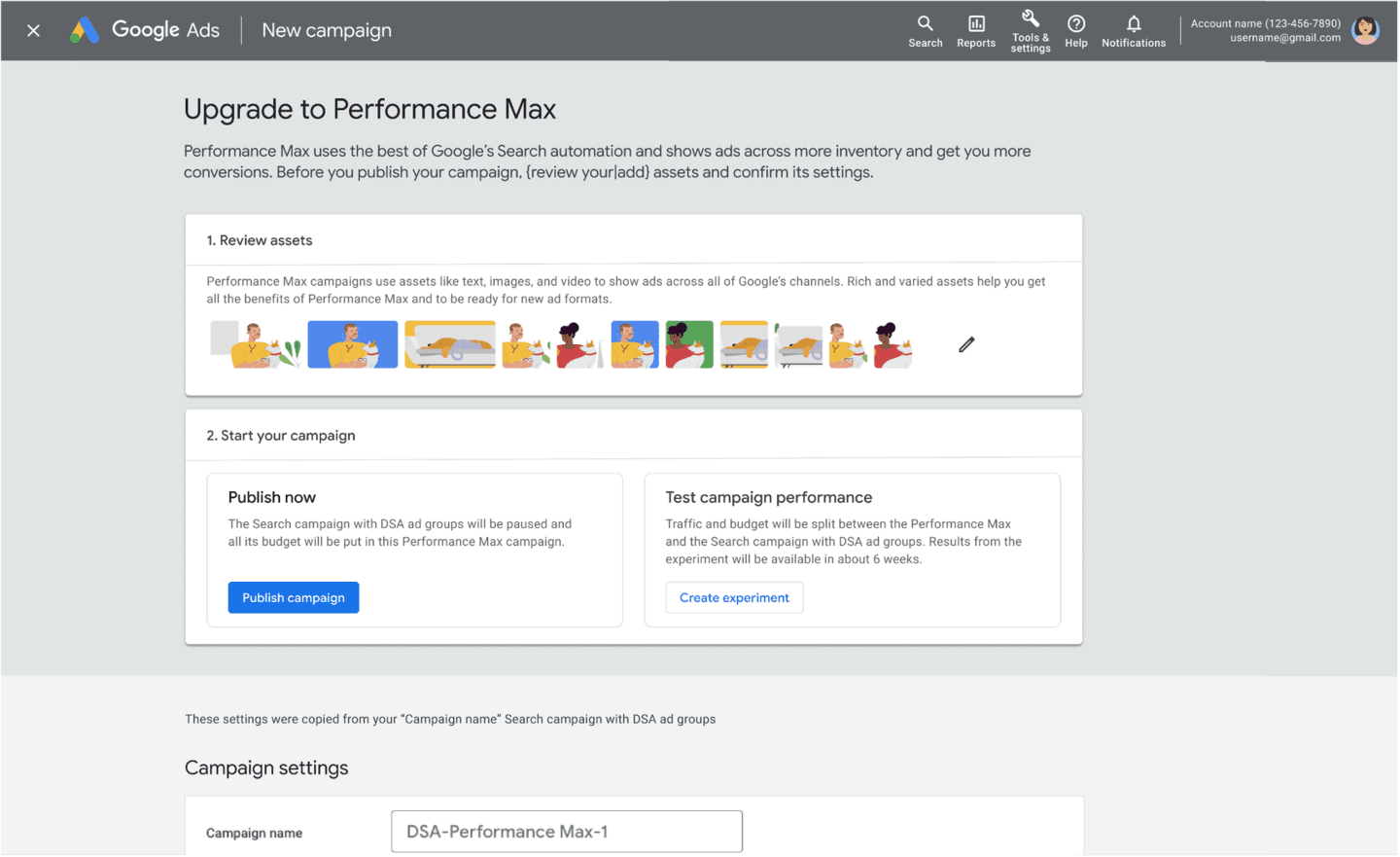Click the 'Campaign name' label

[x=254, y=833]
